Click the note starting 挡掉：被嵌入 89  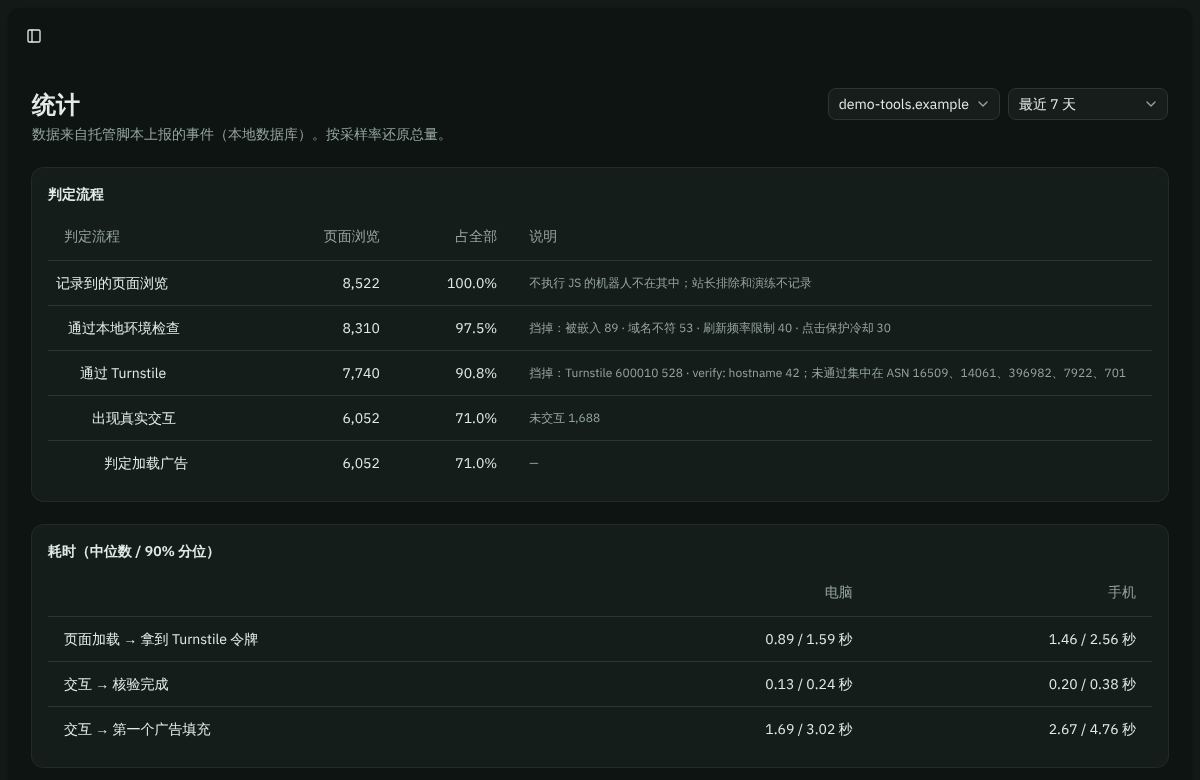[x=710, y=328]
